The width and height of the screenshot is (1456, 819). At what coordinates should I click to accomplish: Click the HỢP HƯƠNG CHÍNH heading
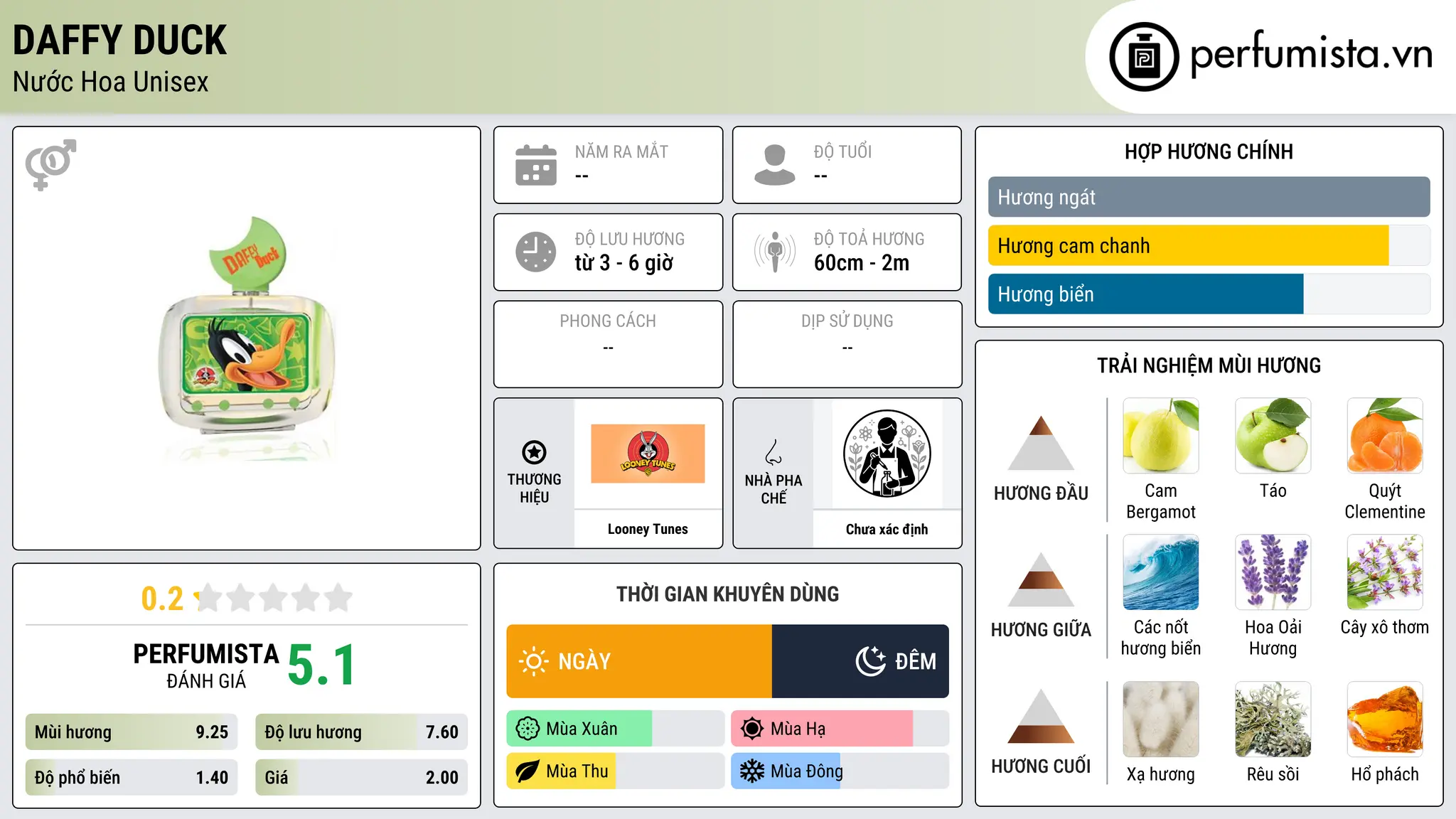pyautogui.click(x=1209, y=151)
